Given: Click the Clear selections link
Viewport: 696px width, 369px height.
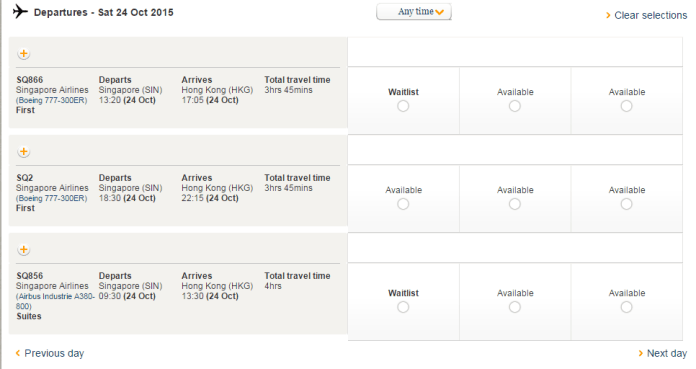Looking at the screenshot, I should (650, 16).
